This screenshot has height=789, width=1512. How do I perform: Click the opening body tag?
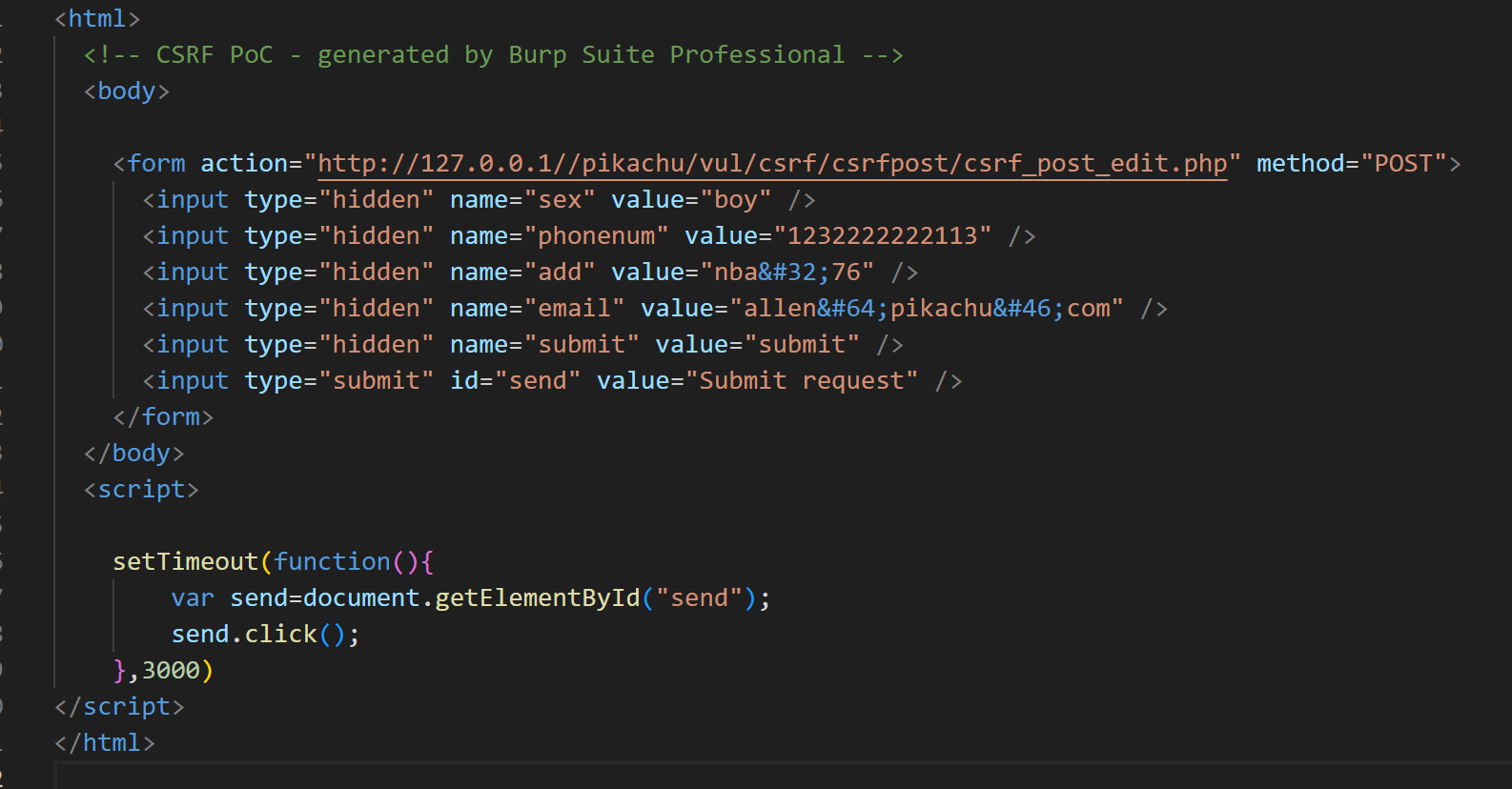pos(127,91)
